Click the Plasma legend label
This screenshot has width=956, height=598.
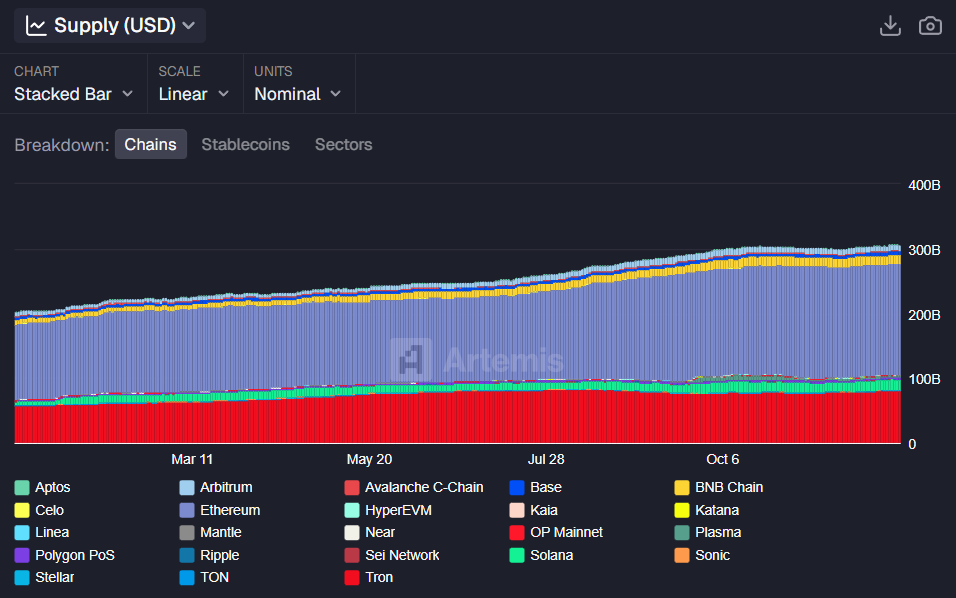point(718,533)
